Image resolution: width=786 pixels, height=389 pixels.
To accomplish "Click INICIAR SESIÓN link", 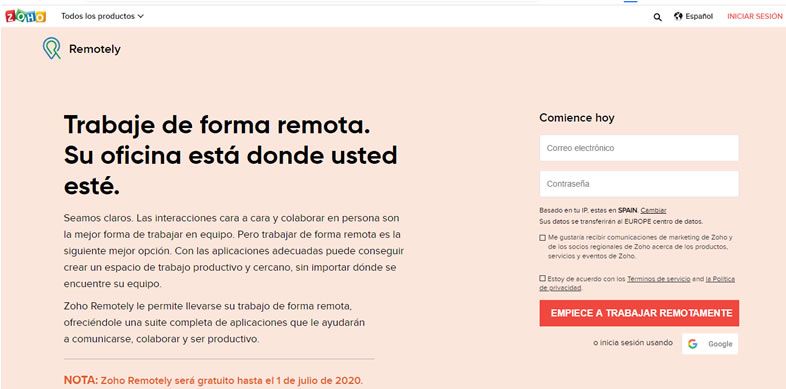I will pyautogui.click(x=754, y=16).
